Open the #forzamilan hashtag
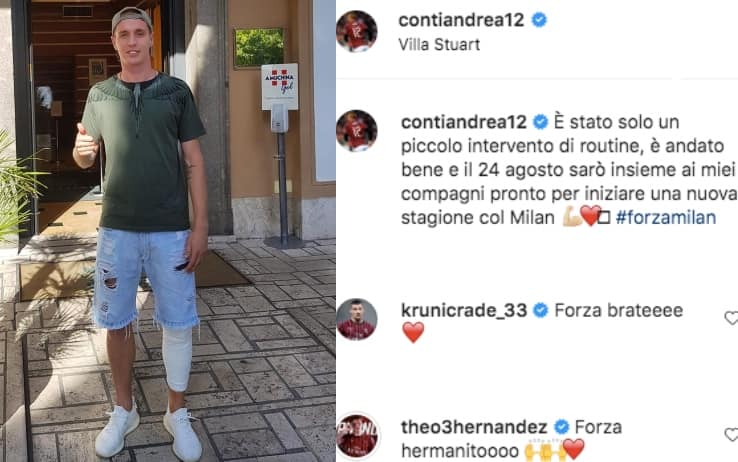The width and height of the screenshot is (738, 462). pos(666,217)
